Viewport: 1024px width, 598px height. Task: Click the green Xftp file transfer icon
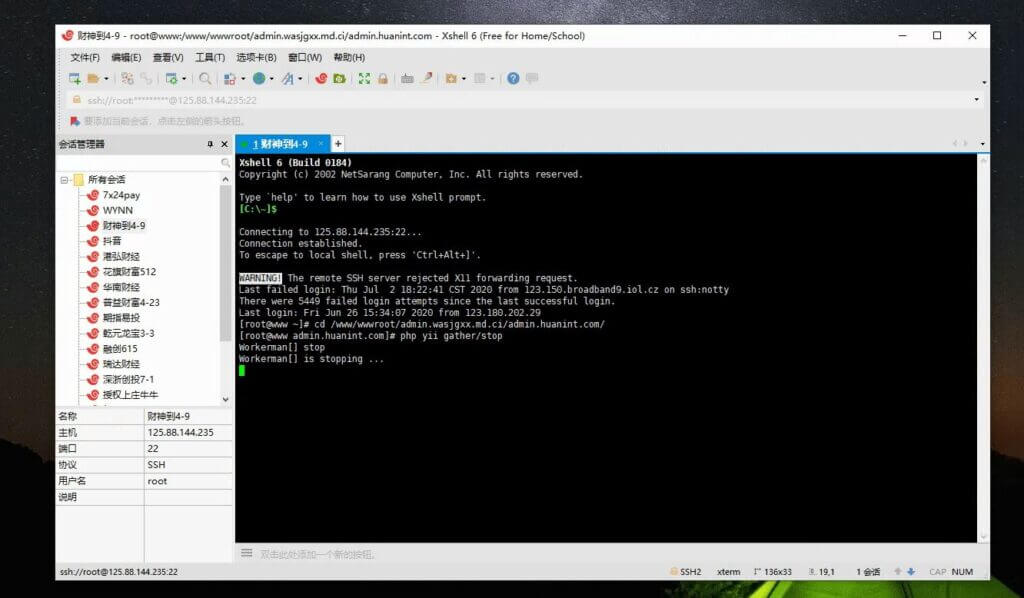(339, 78)
